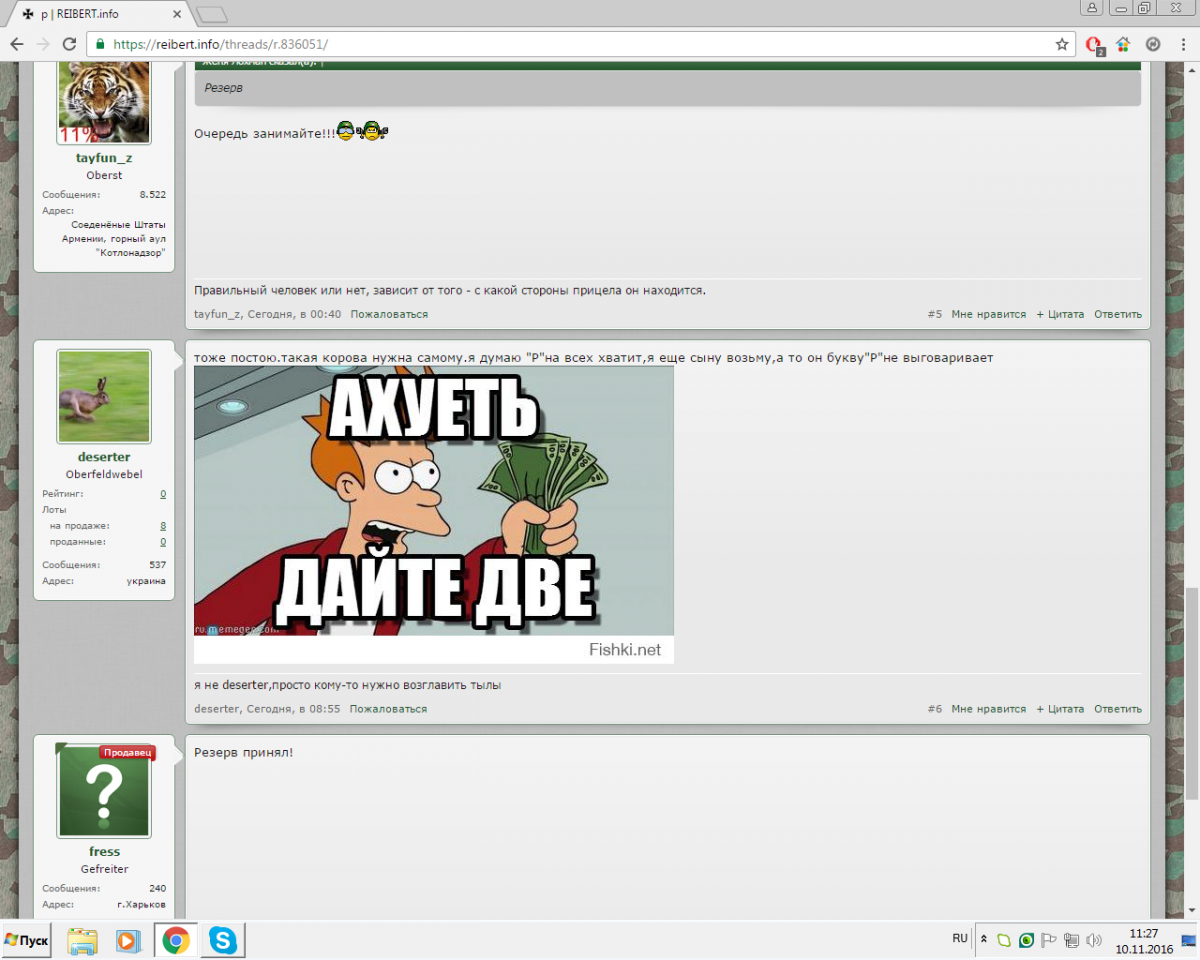Click the quoted 'Резерв' text
The height and width of the screenshot is (960, 1200).
pos(224,88)
